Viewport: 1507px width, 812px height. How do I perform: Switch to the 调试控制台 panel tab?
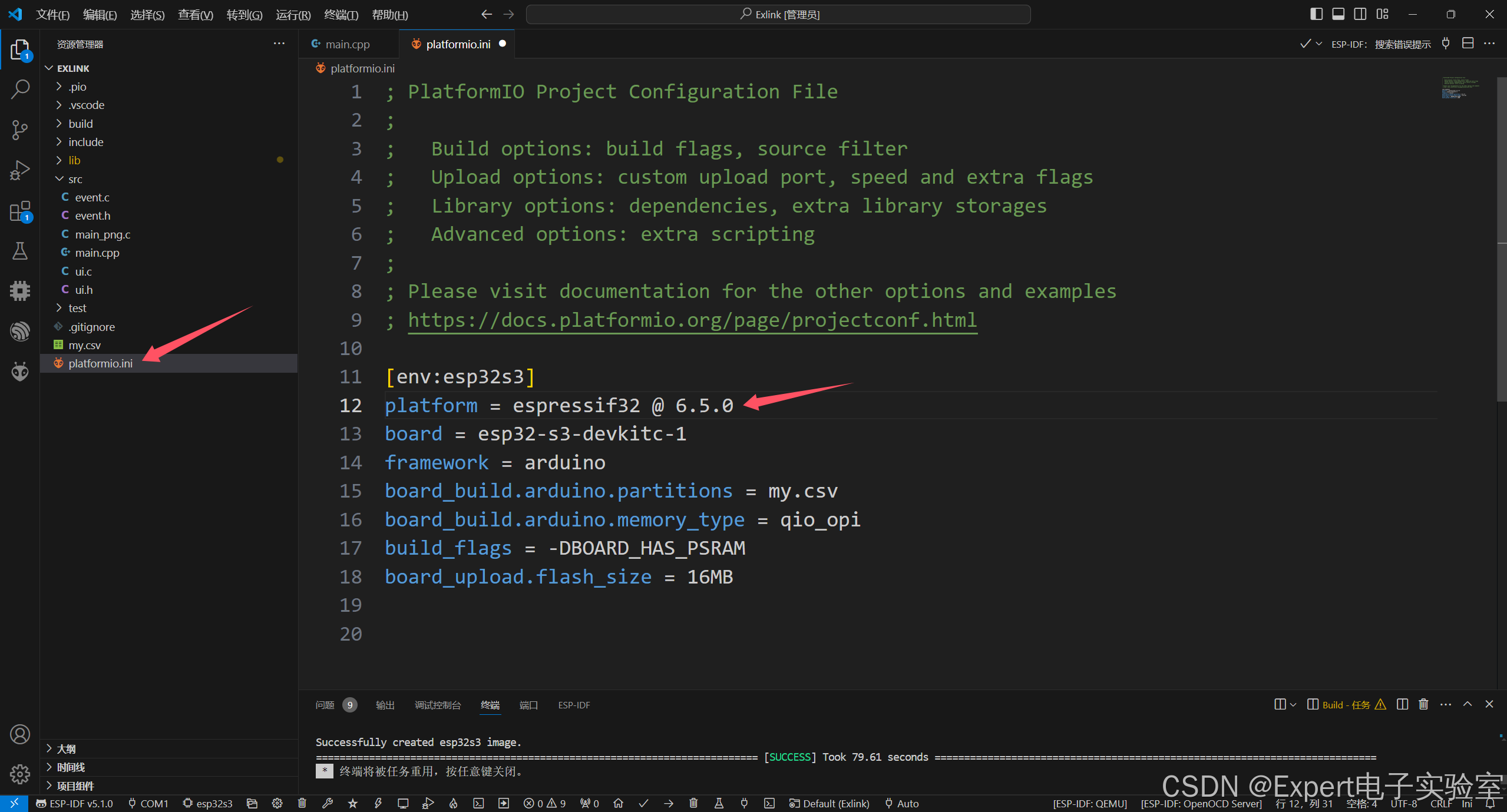438,705
